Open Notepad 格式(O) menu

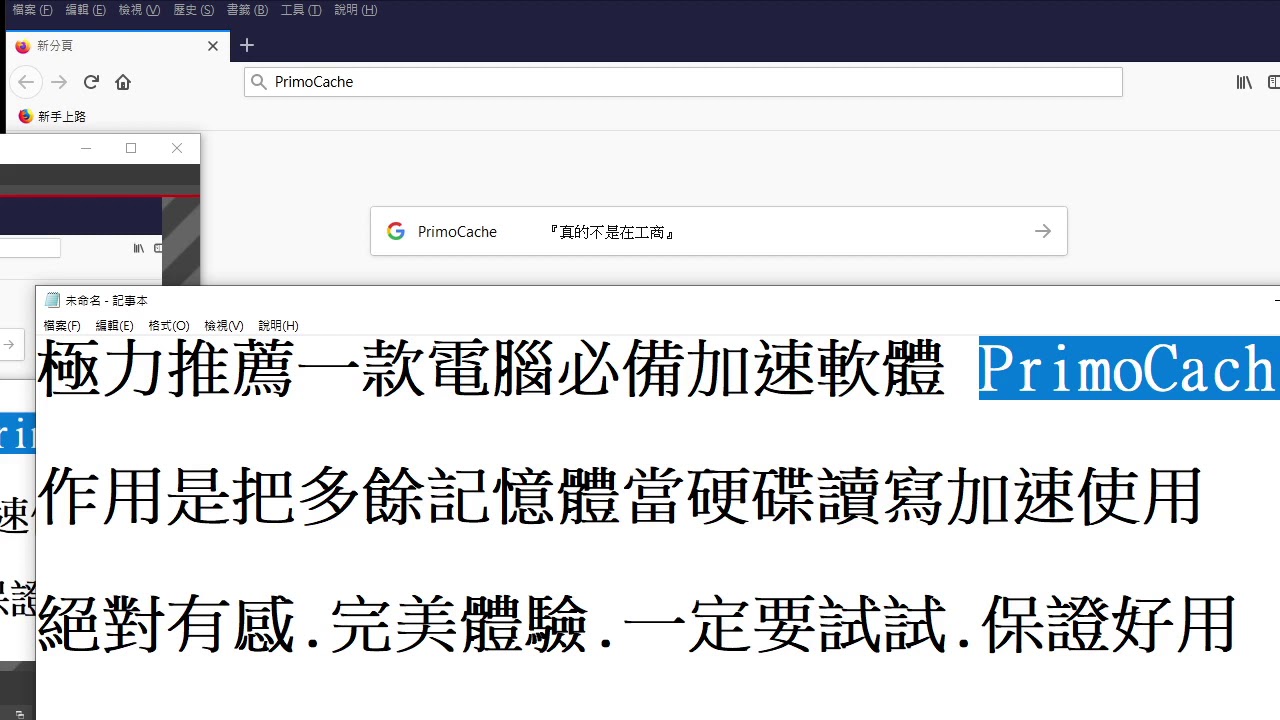point(168,326)
